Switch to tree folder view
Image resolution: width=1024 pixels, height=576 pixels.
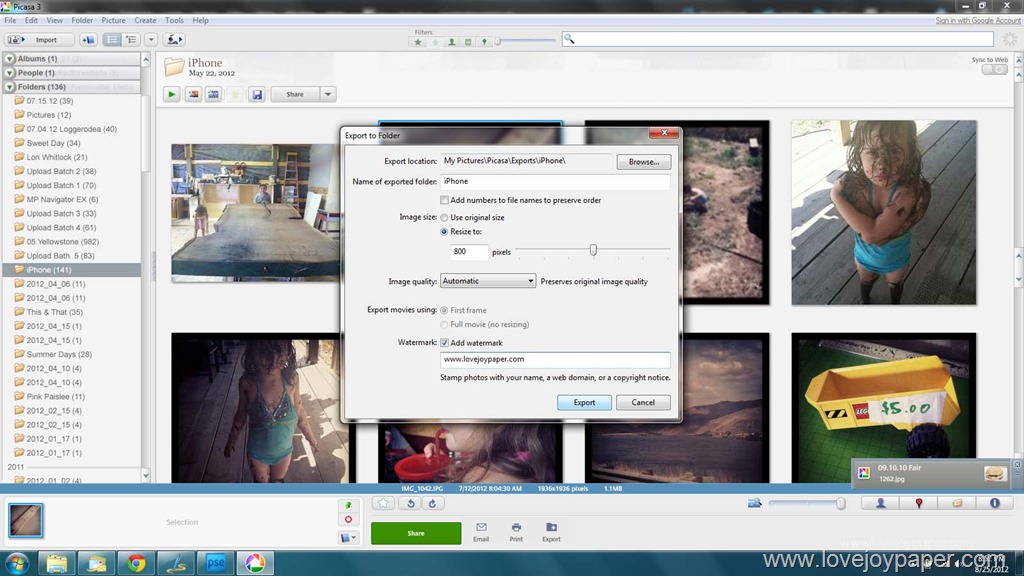pos(131,40)
